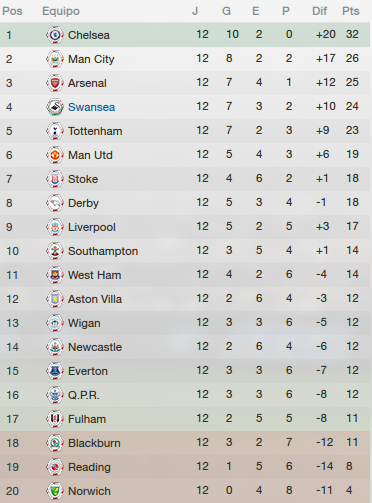Select the Arsenal crest icon
This screenshot has height=503, width=372.
55,83
